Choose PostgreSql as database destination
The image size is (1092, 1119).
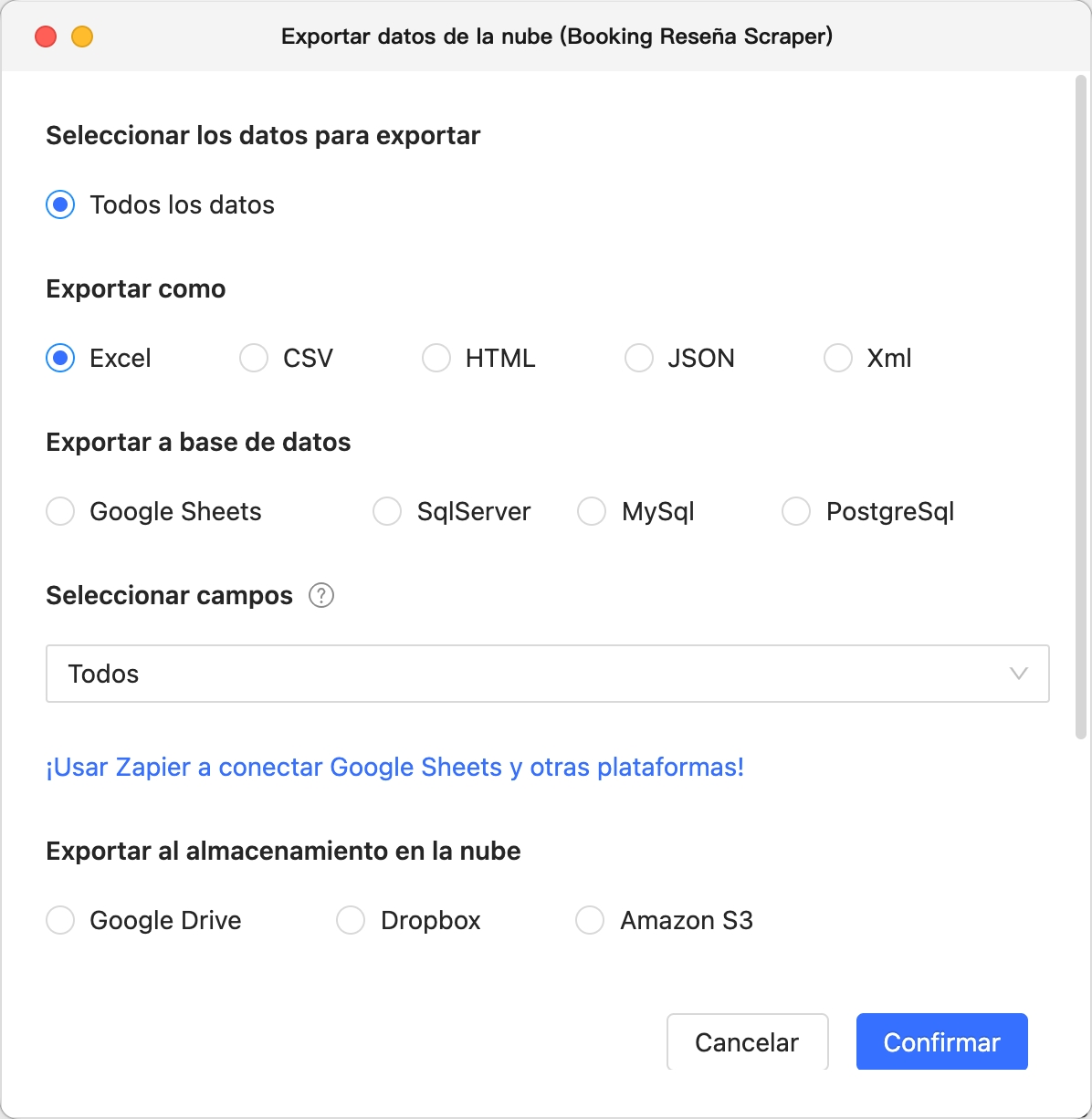tap(795, 511)
